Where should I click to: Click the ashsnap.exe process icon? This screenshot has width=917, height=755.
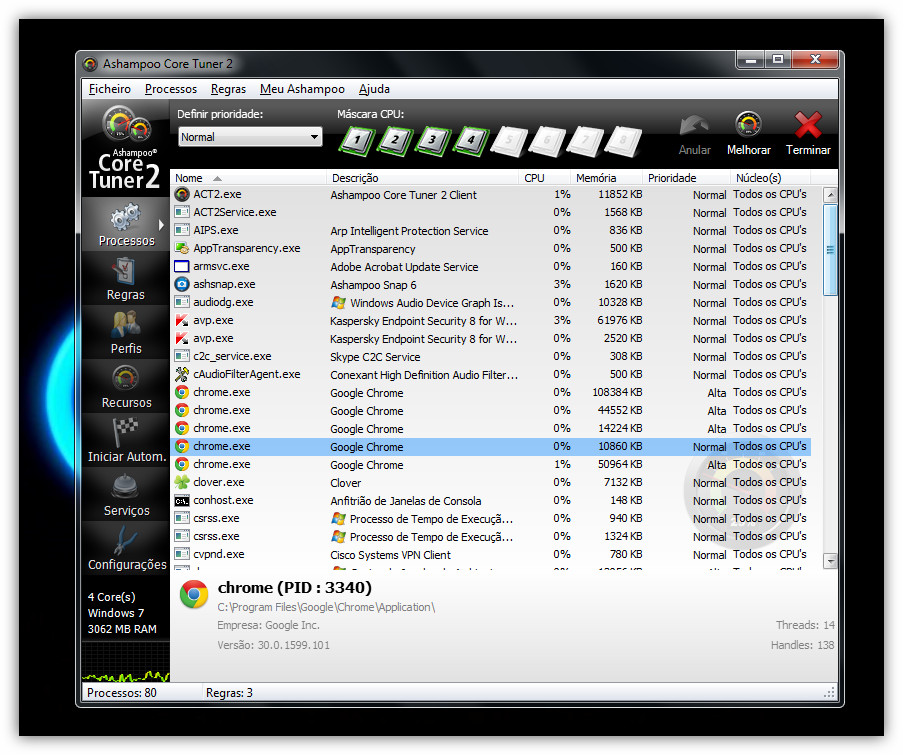[182, 285]
